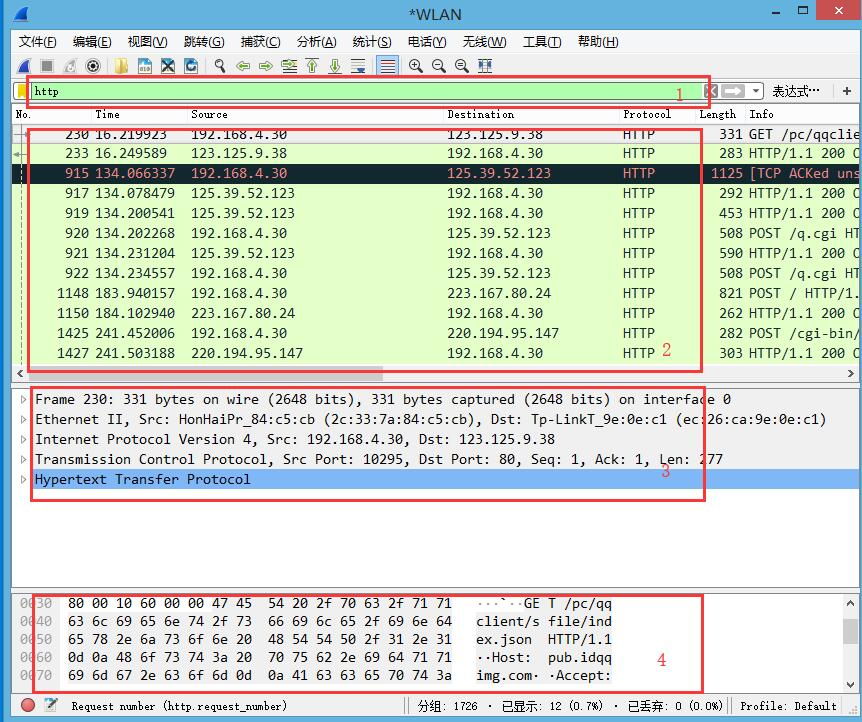Sort by the Source column header
Viewport: 862px width, 722px height.
coord(315,114)
